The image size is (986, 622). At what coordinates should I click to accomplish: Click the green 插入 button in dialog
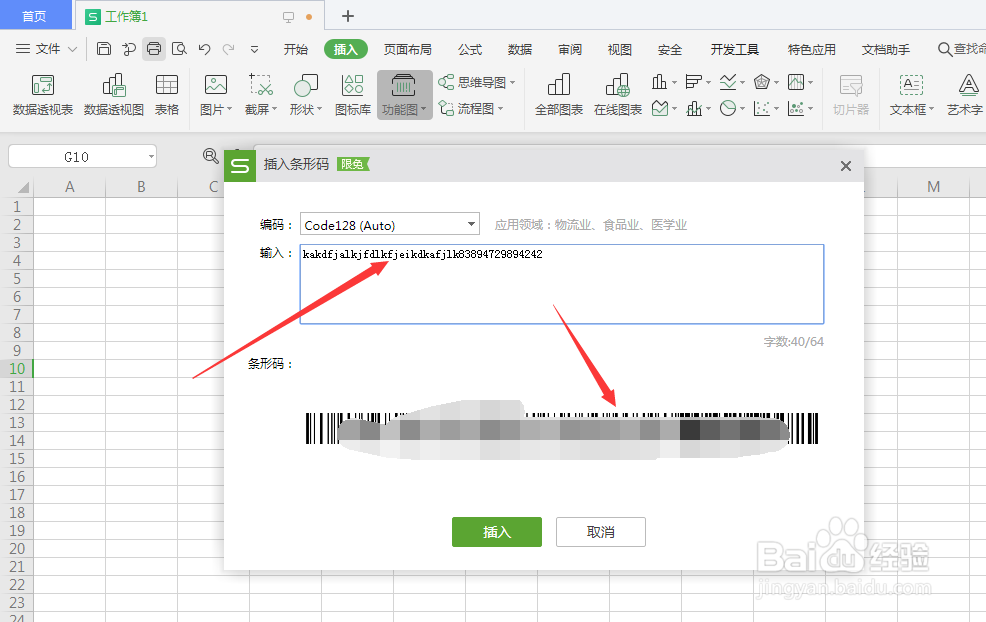click(x=497, y=532)
